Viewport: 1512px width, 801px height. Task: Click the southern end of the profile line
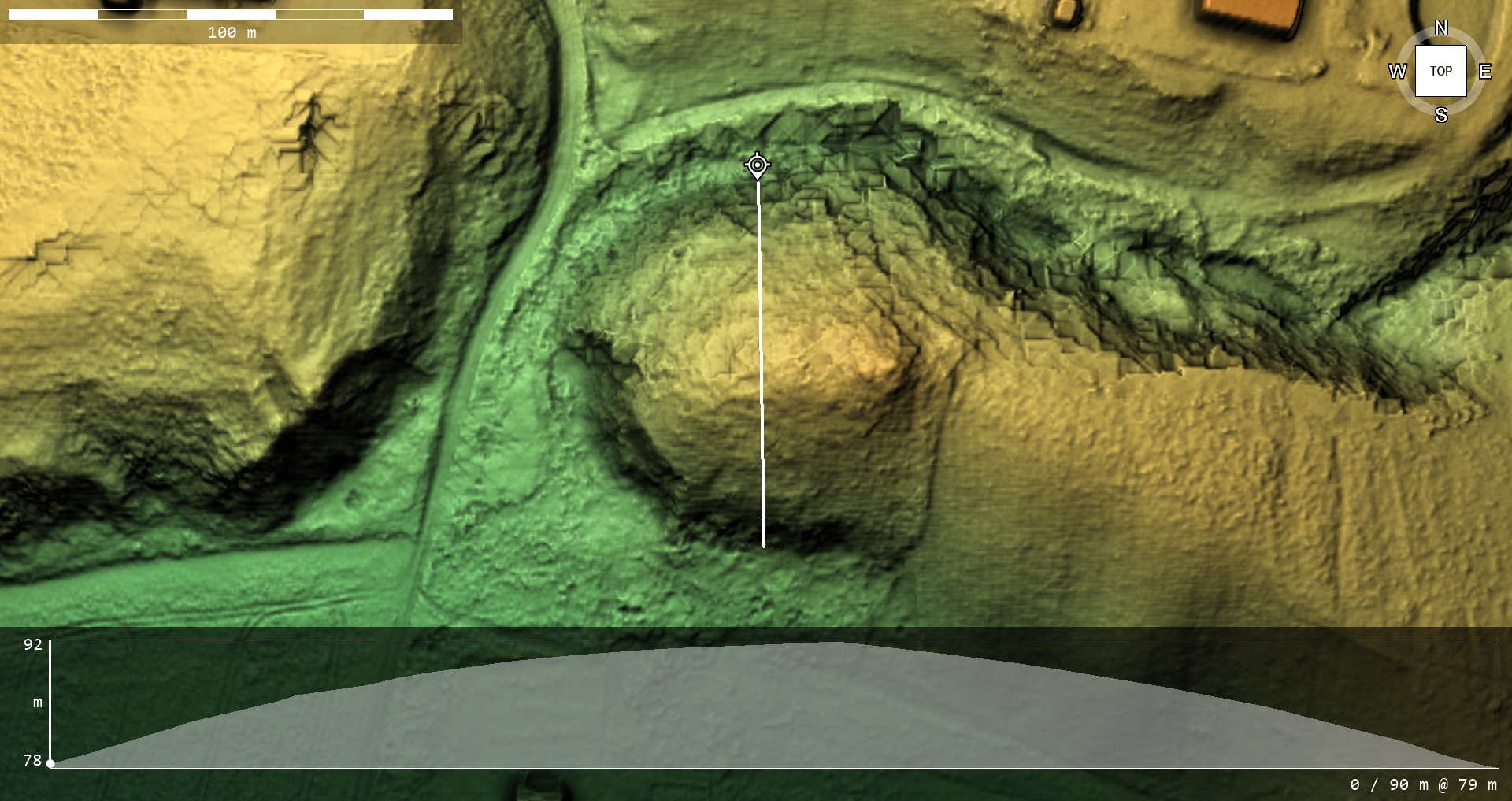(763, 545)
